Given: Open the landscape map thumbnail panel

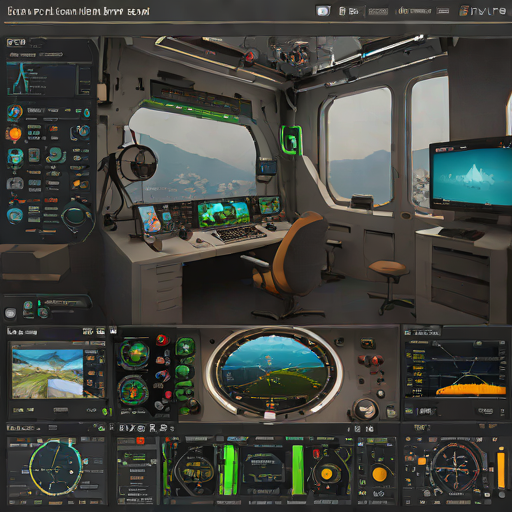Looking at the screenshot, I should point(48,374).
